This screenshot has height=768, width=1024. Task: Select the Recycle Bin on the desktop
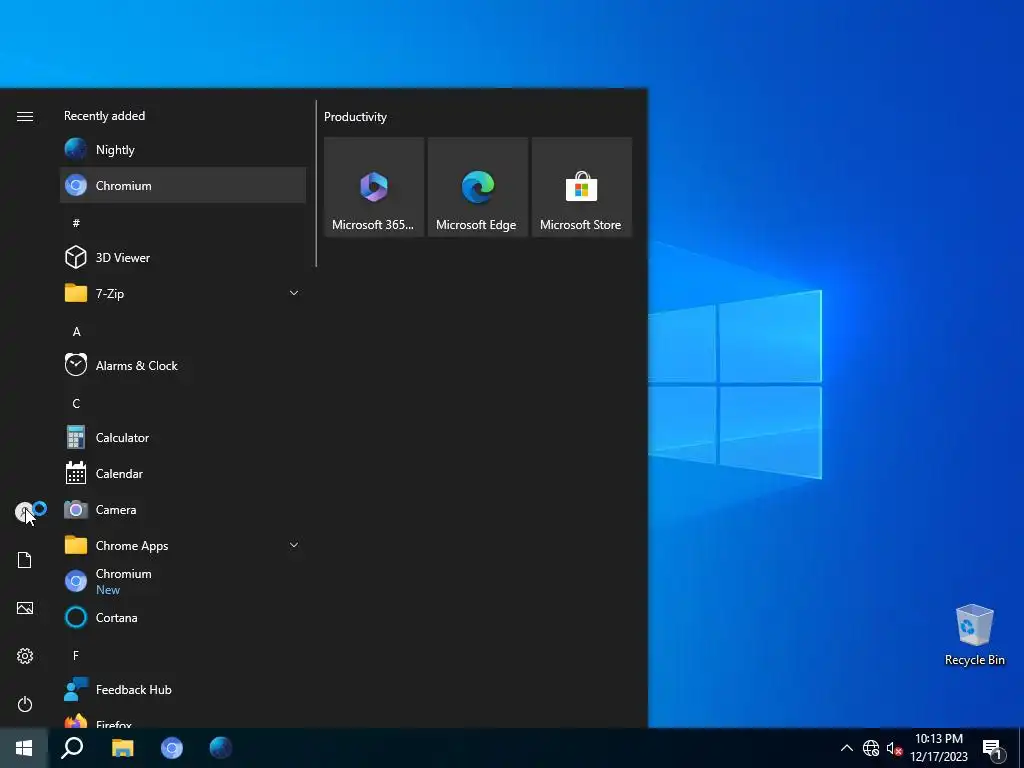point(974,635)
